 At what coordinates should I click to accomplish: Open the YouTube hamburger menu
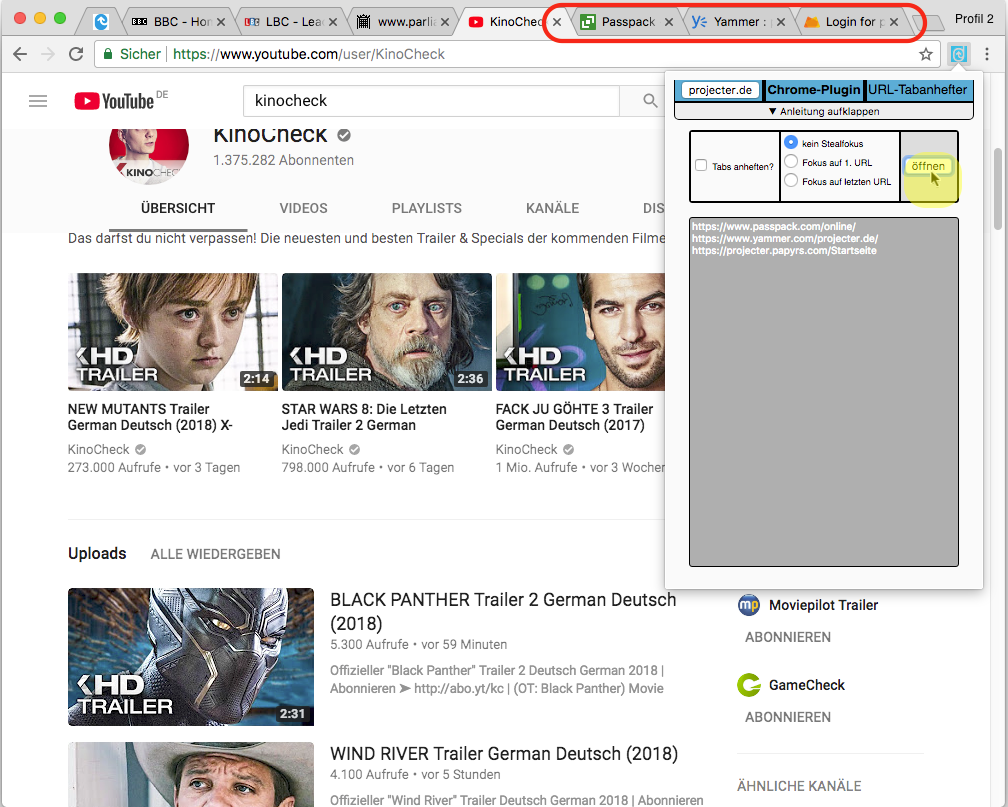(x=38, y=100)
